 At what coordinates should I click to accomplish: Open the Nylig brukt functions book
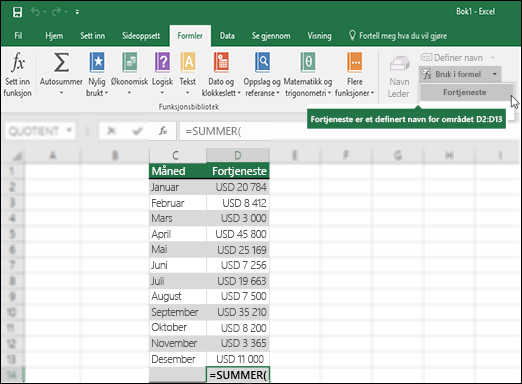coord(97,62)
